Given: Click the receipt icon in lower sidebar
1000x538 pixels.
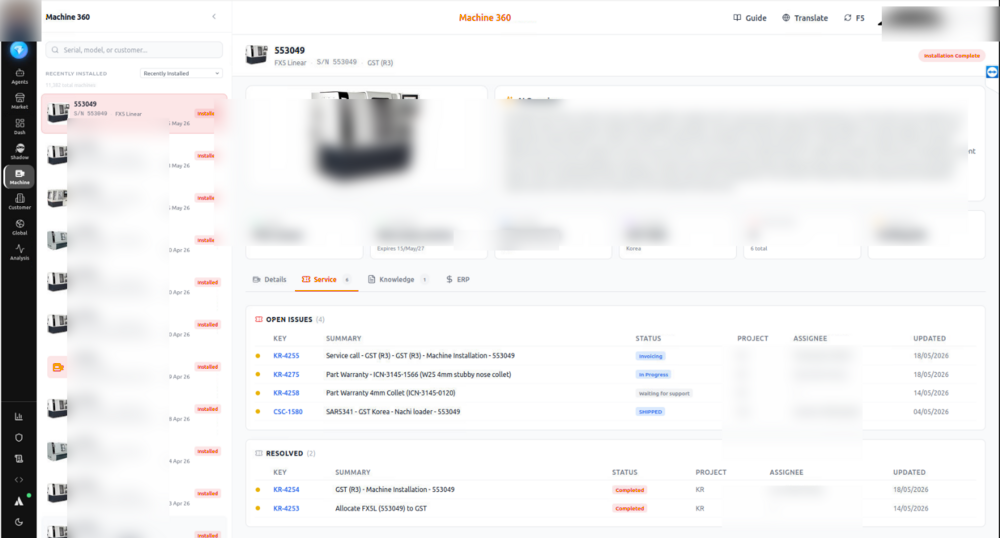Looking at the screenshot, I should coord(18,458).
